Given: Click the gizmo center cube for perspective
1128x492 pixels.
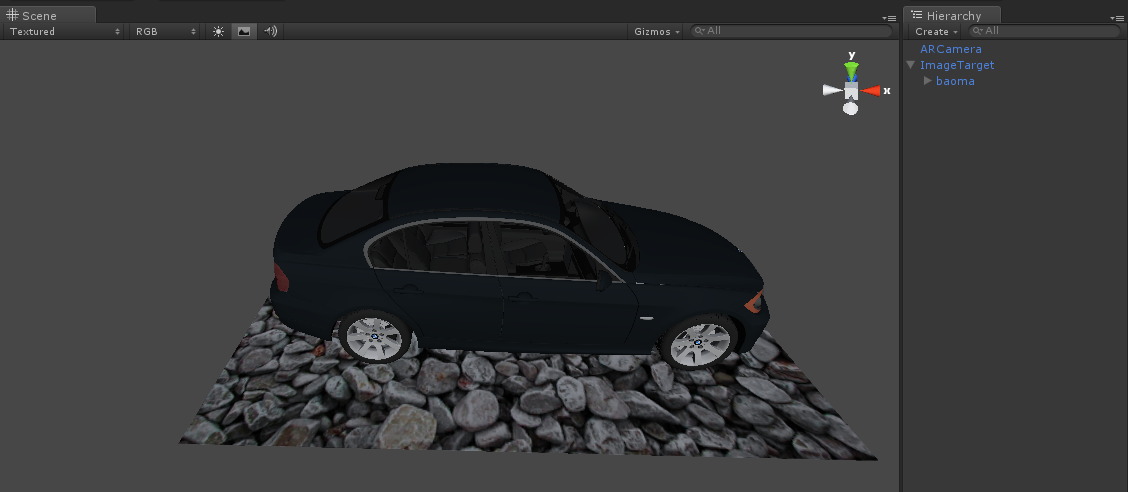Looking at the screenshot, I should click(x=851, y=91).
